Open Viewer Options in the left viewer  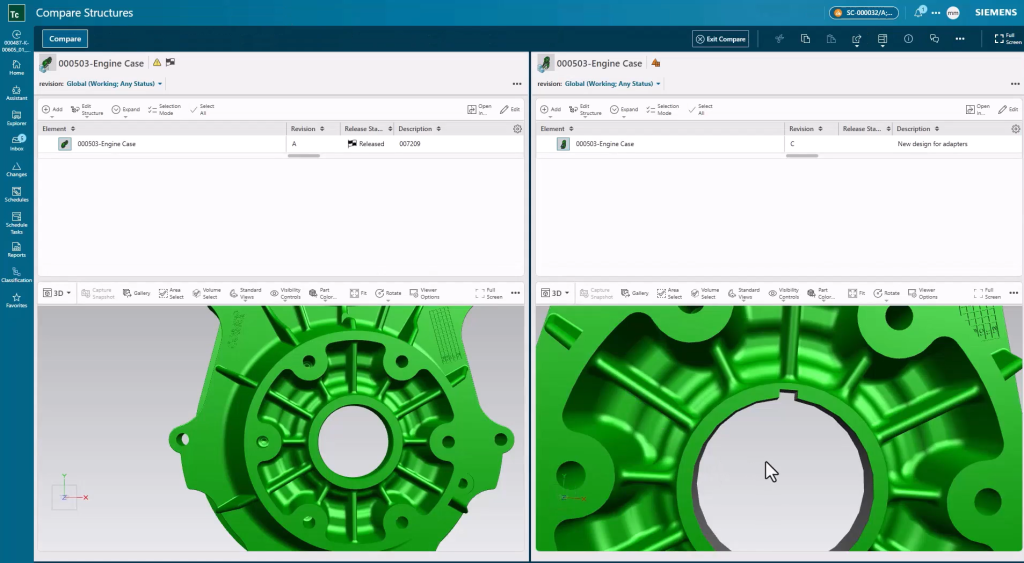[424, 293]
